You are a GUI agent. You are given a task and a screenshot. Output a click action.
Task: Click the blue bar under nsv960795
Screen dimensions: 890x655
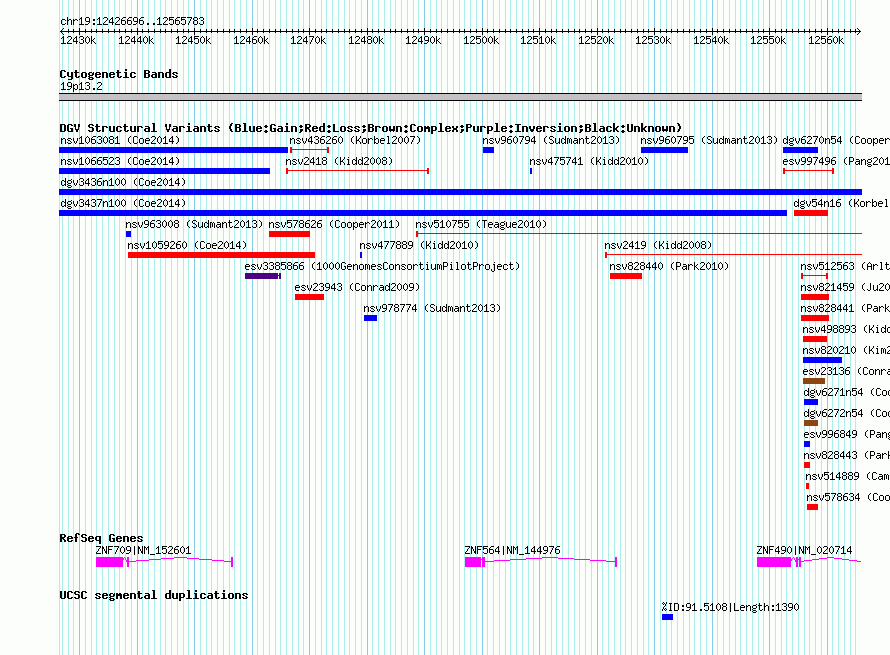pyautogui.click(x=664, y=150)
